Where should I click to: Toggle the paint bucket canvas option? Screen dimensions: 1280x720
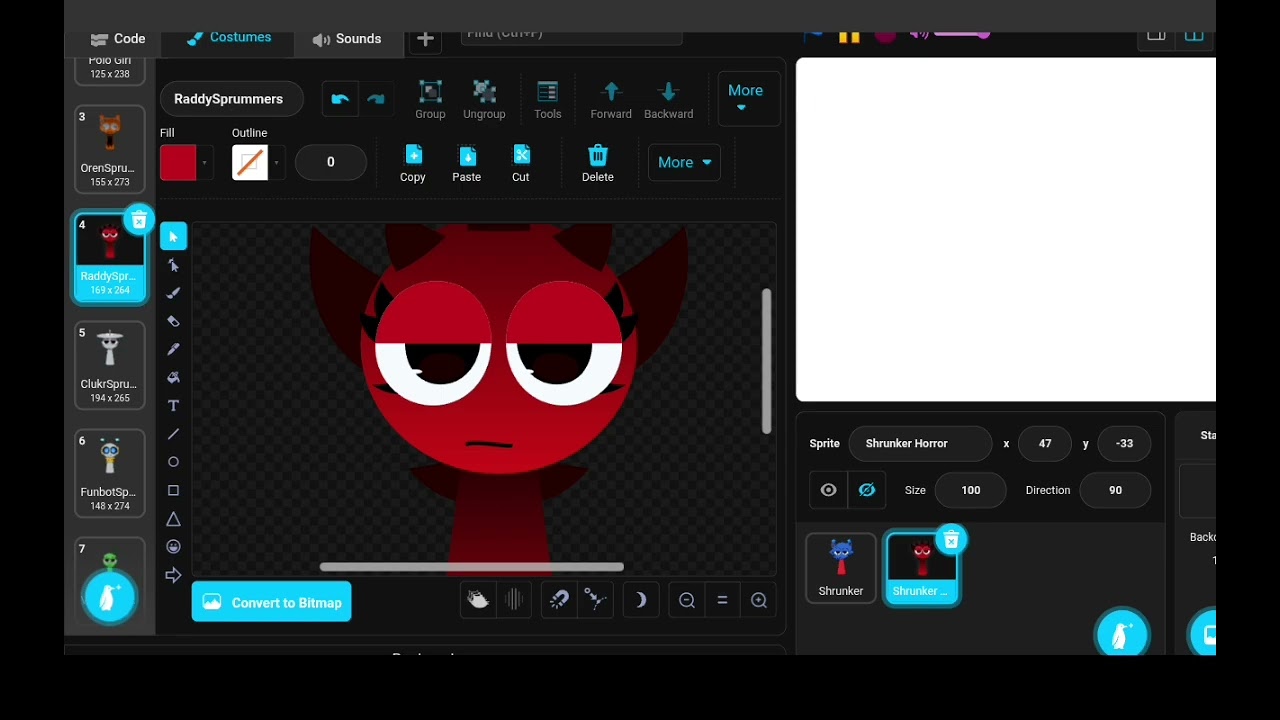pos(478,600)
